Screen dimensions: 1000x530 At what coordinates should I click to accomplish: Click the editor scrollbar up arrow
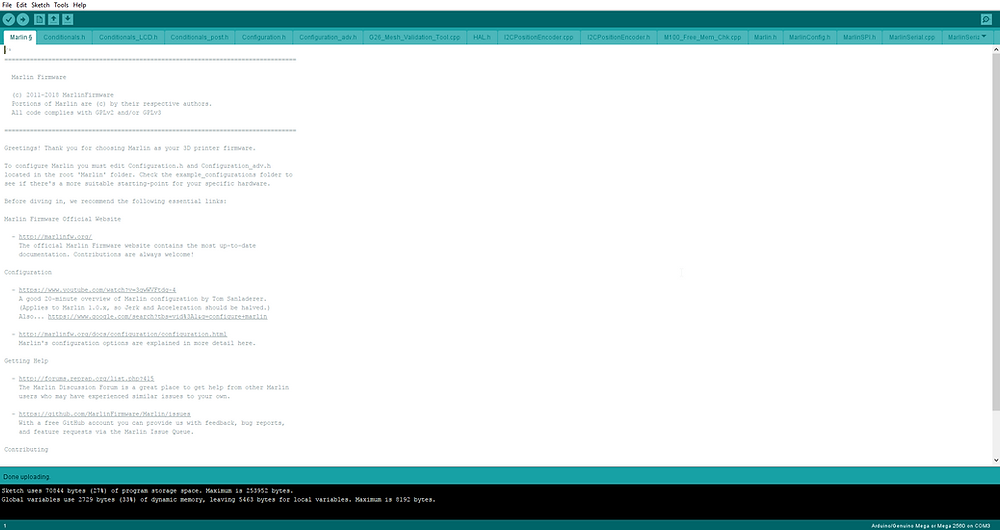[x=996, y=48]
